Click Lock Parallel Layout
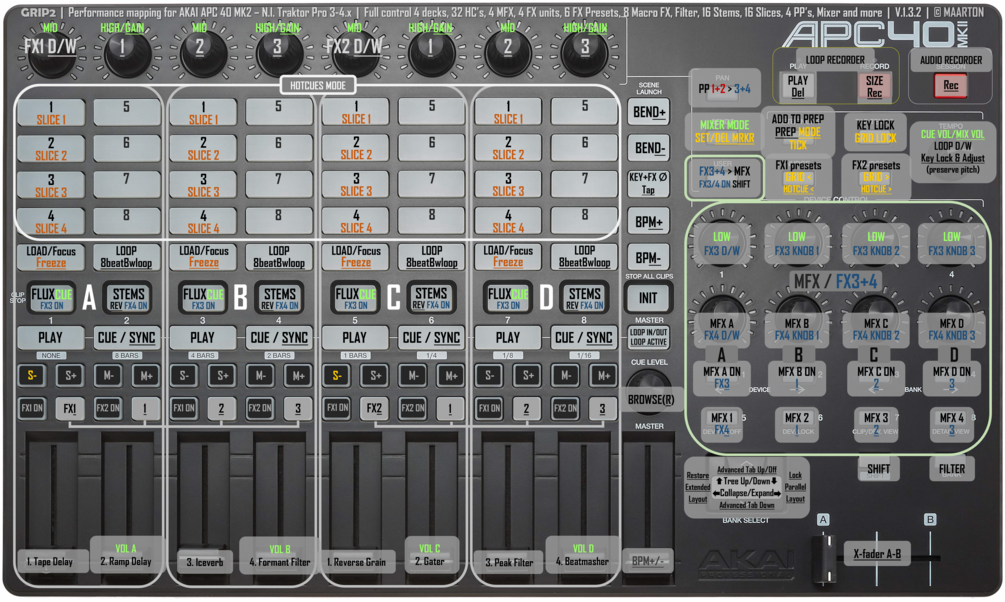Viewport: 1005px width, 602px height. point(795,487)
